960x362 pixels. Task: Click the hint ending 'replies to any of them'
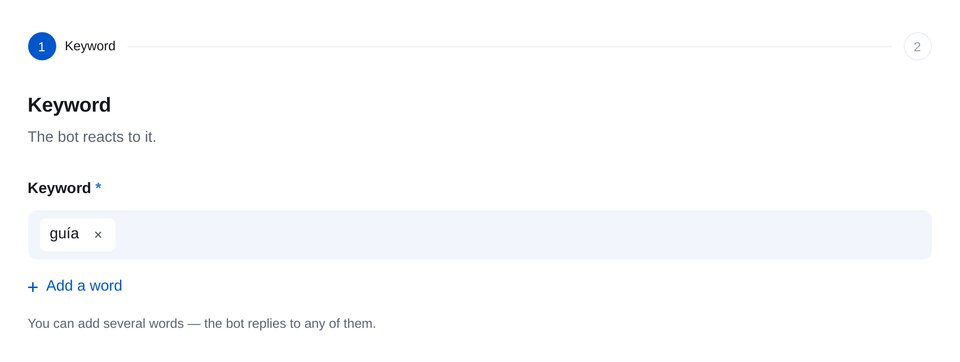click(x=290, y=323)
